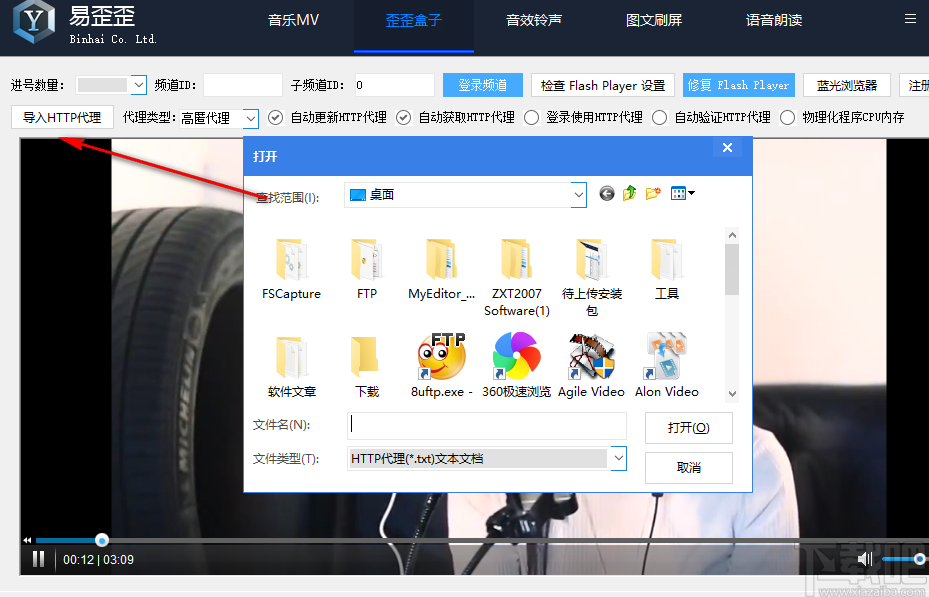Open the 图文刷屏 section

click(653, 19)
